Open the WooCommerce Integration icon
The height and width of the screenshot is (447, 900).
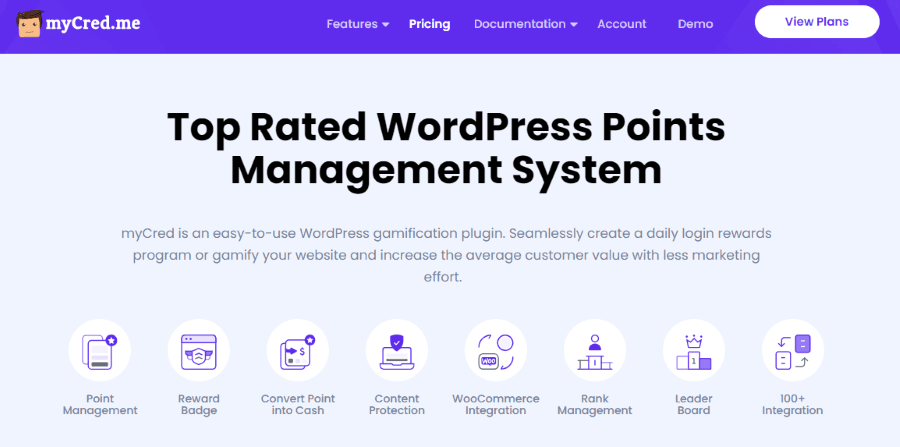pos(496,350)
